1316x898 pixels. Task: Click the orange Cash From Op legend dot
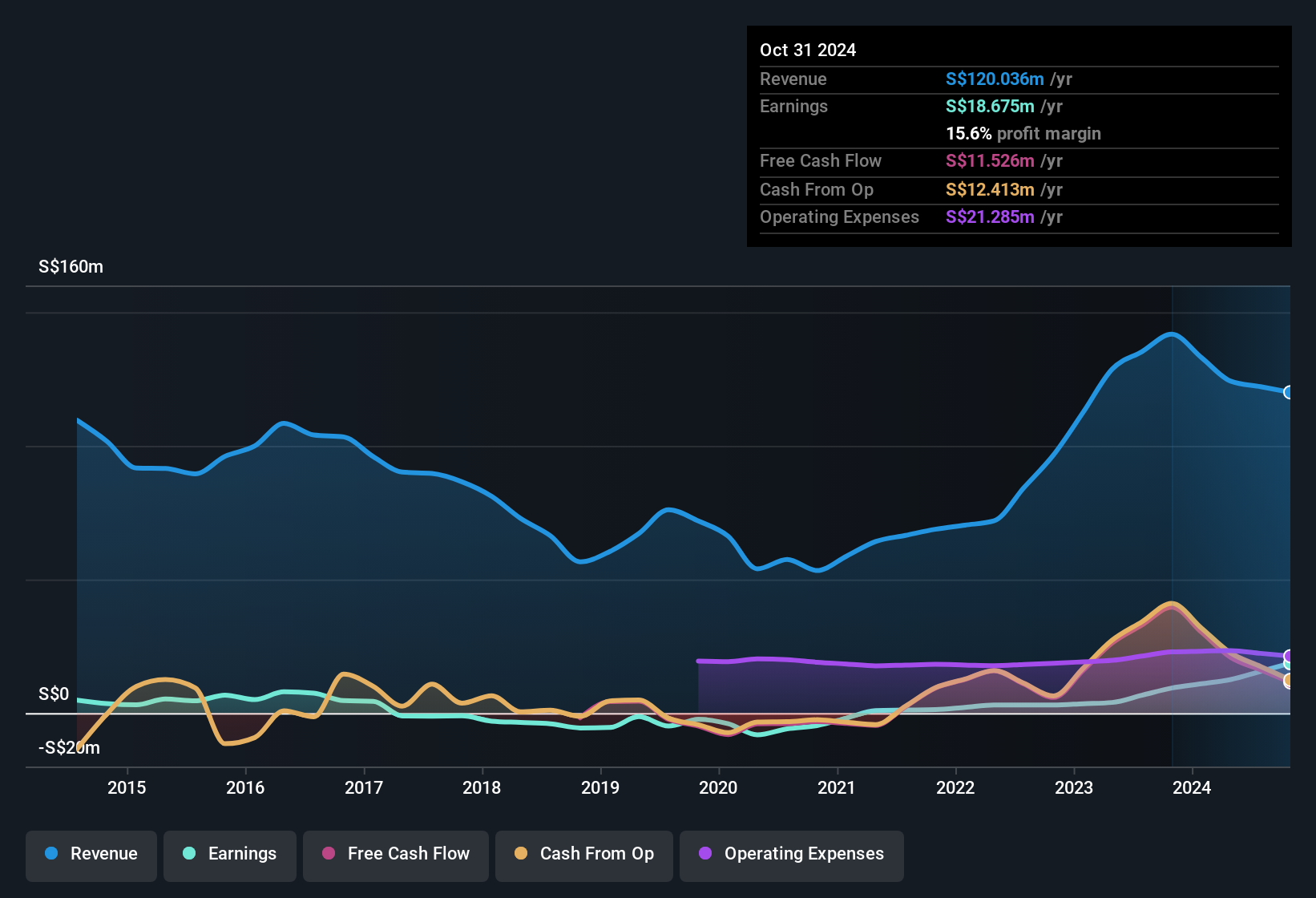[x=521, y=853]
